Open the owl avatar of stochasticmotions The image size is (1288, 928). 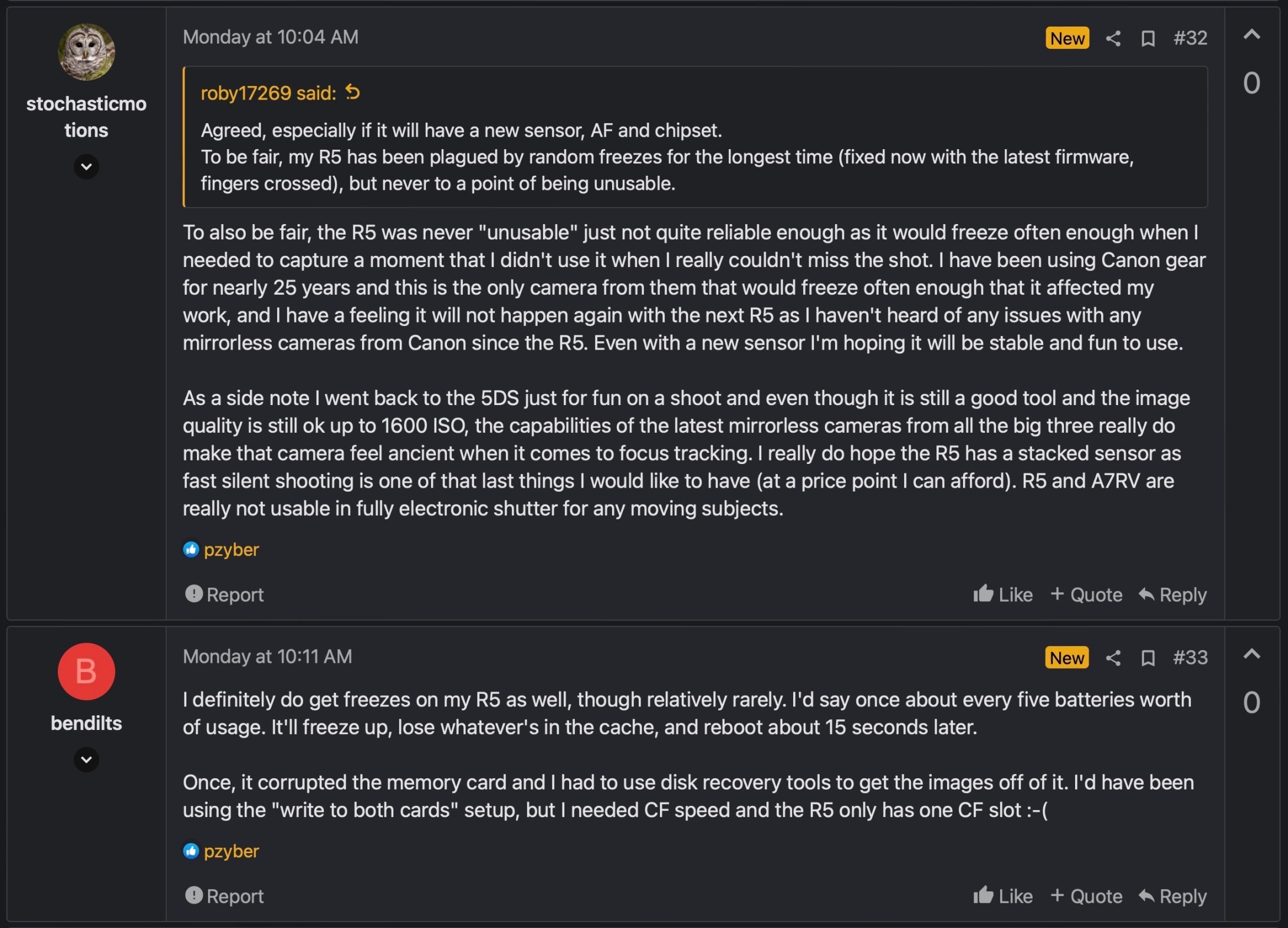pyautogui.click(x=86, y=52)
